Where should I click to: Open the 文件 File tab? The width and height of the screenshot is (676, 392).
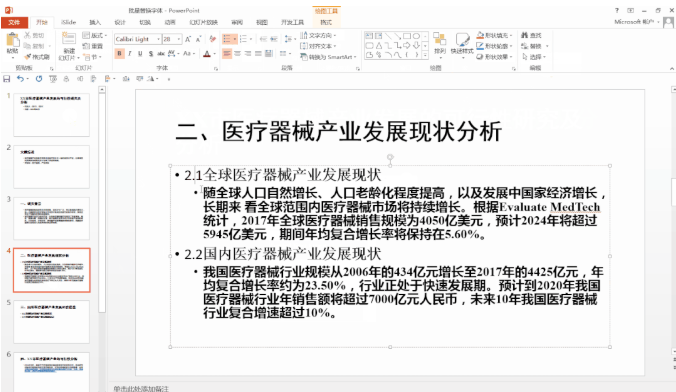coord(14,22)
